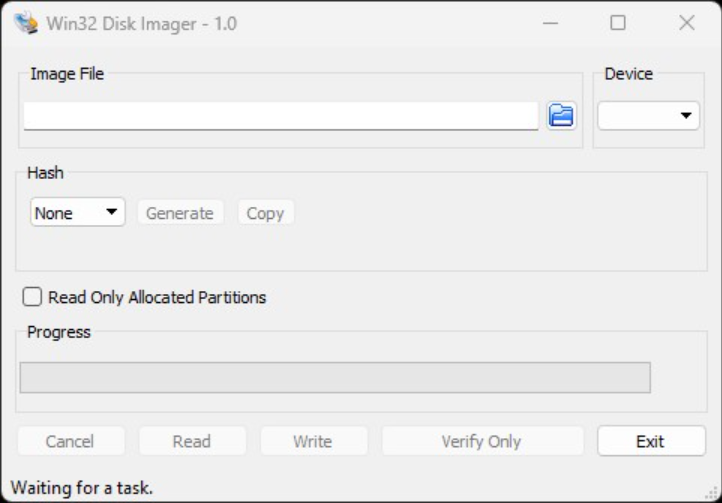This screenshot has width=722, height=503.
Task: Select the Verify Only button
Action: point(481,441)
